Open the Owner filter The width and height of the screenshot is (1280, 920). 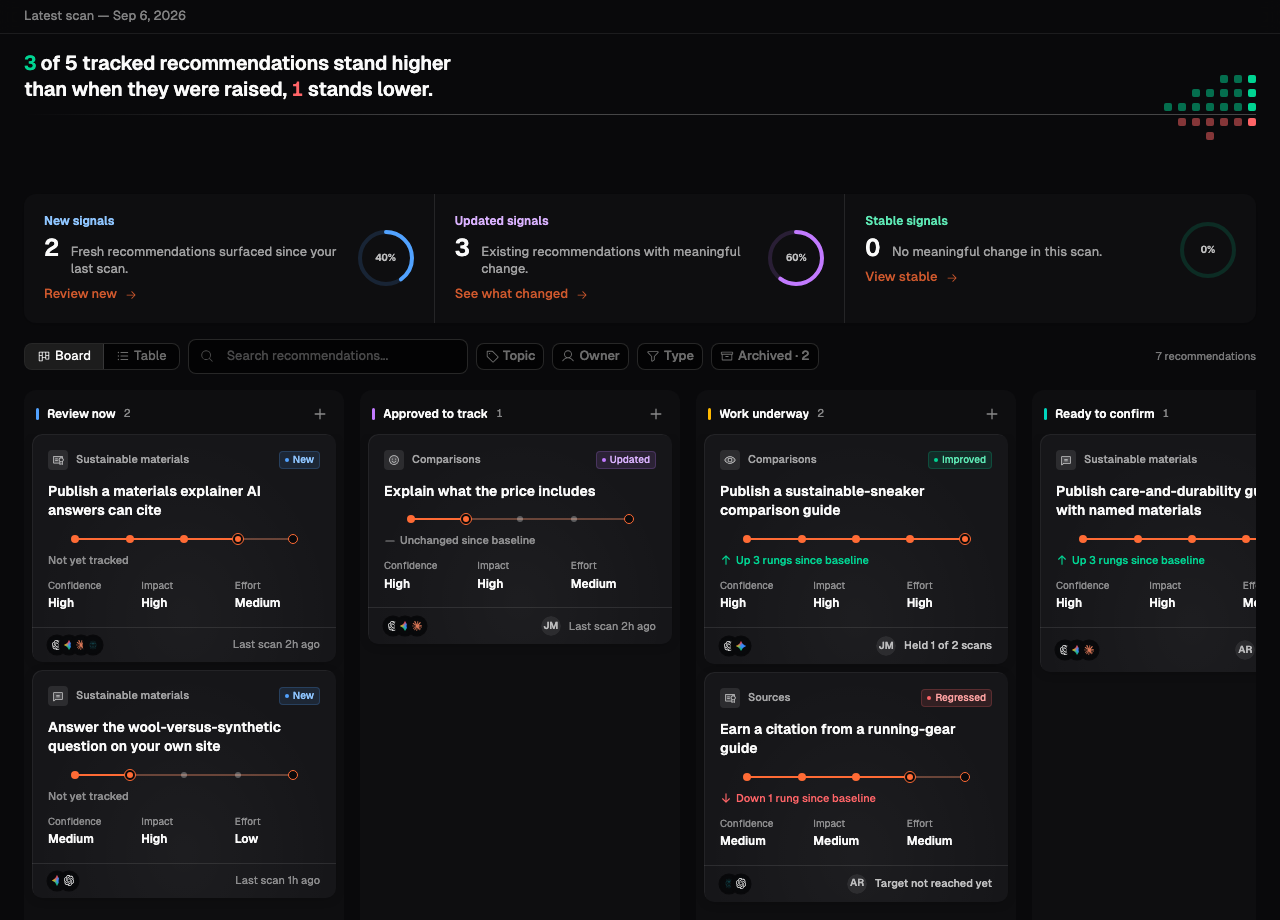tap(590, 356)
